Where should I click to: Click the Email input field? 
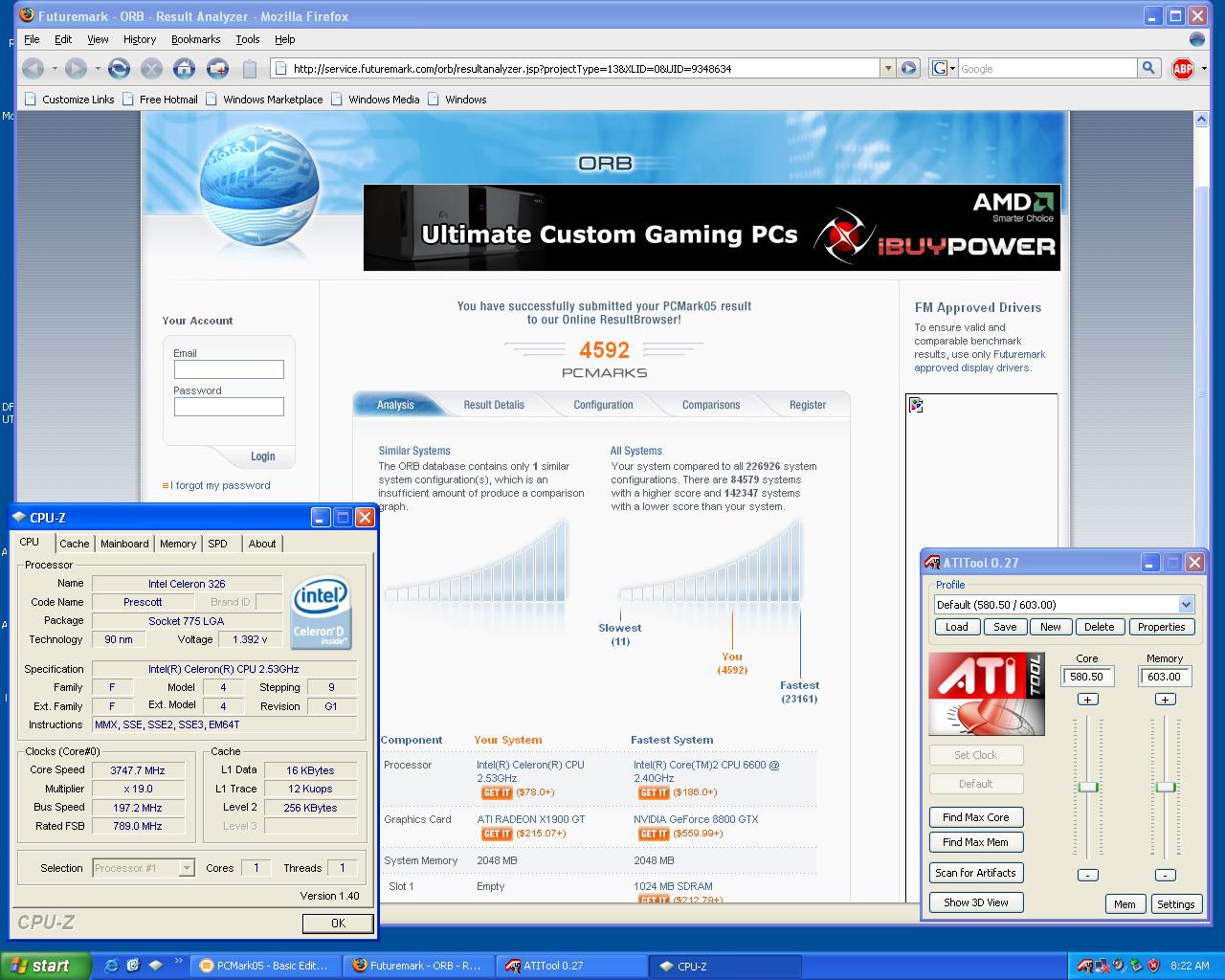coord(229,369)
